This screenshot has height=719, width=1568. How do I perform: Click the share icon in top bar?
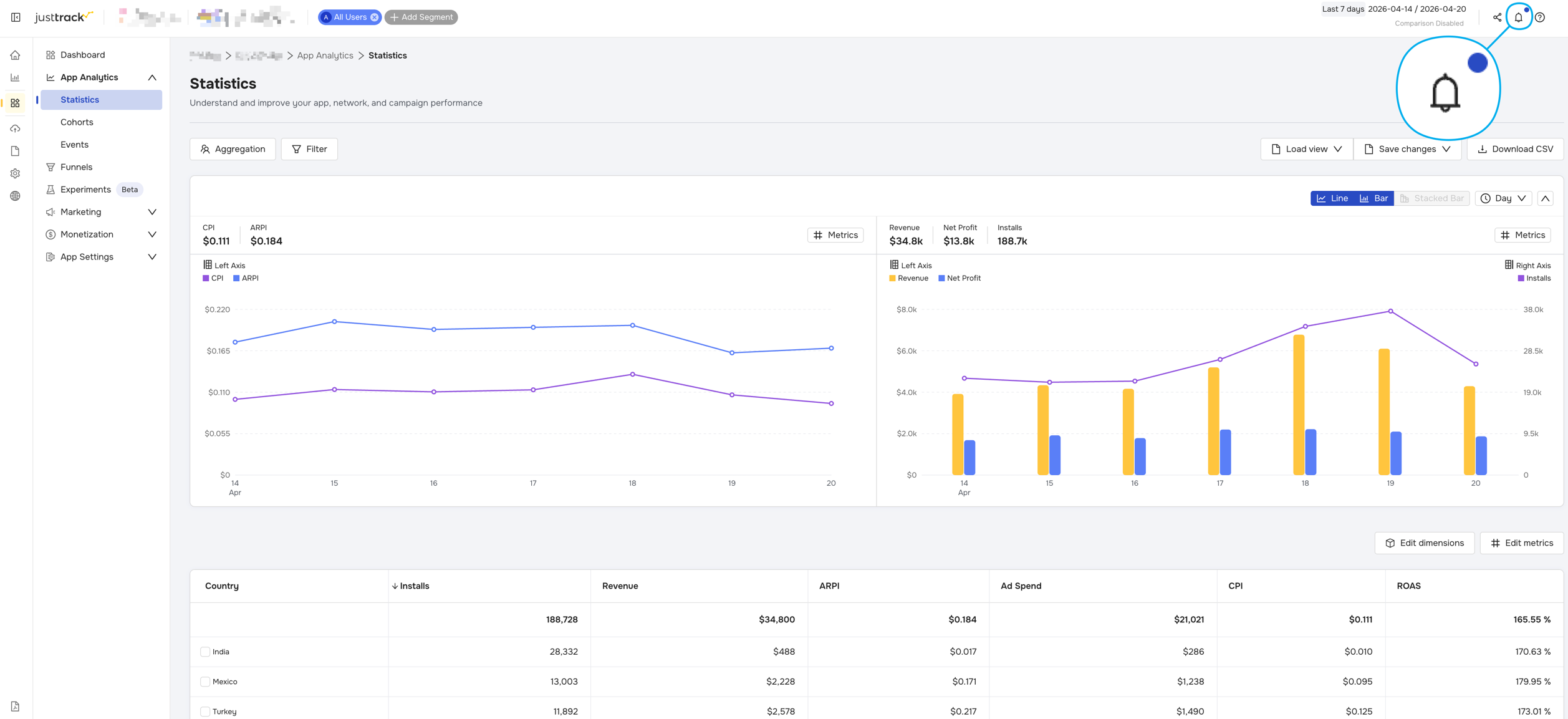click(x=1497, y=17)
